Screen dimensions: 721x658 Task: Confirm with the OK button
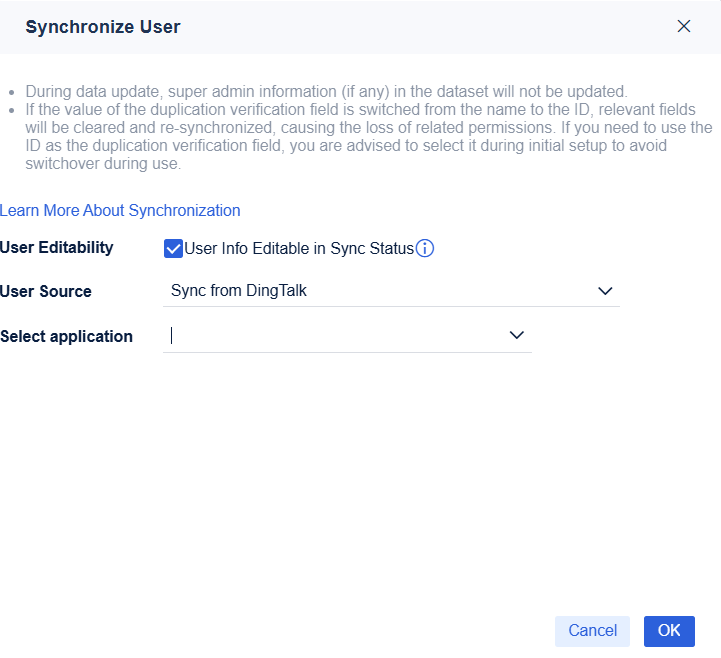pos(669,630)
